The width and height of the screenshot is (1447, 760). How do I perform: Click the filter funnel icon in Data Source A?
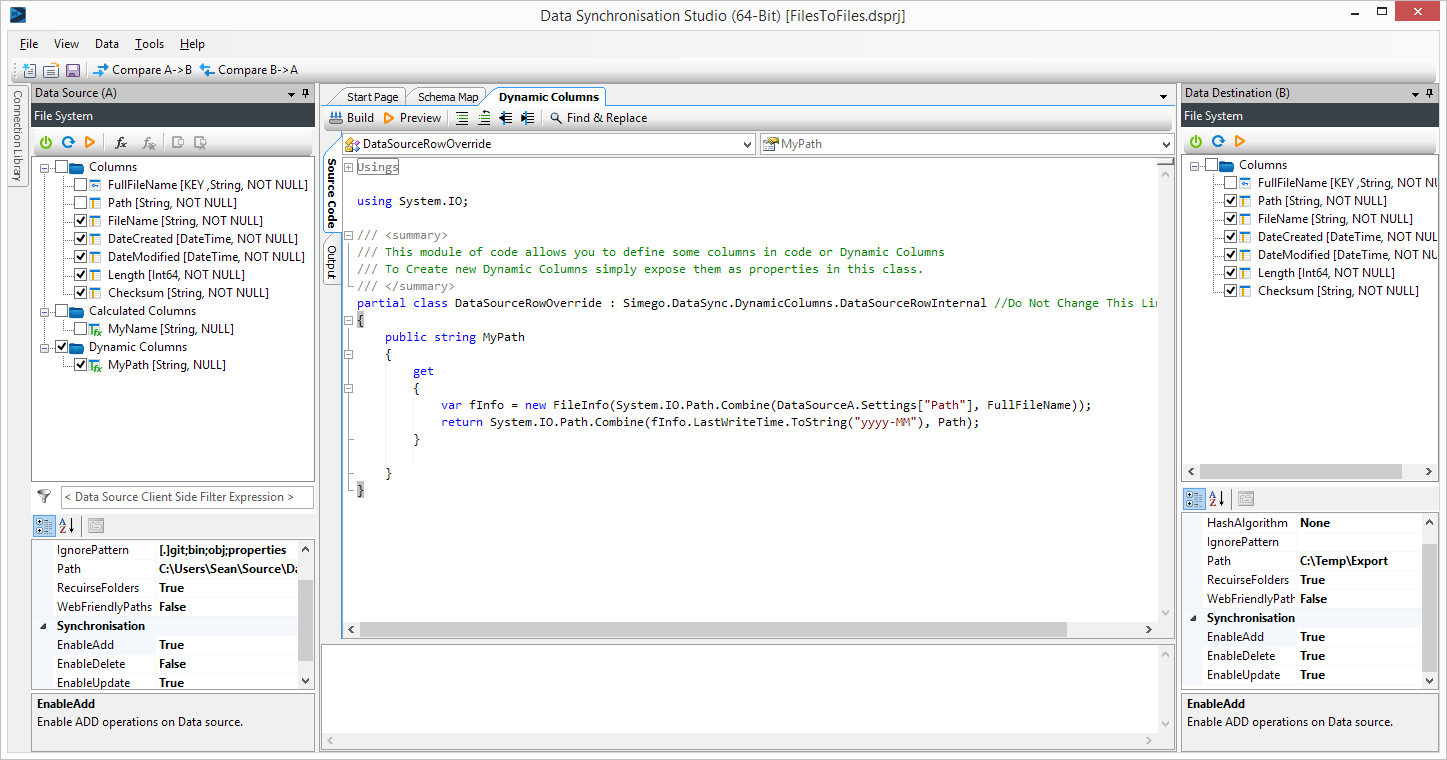point(44,496)
